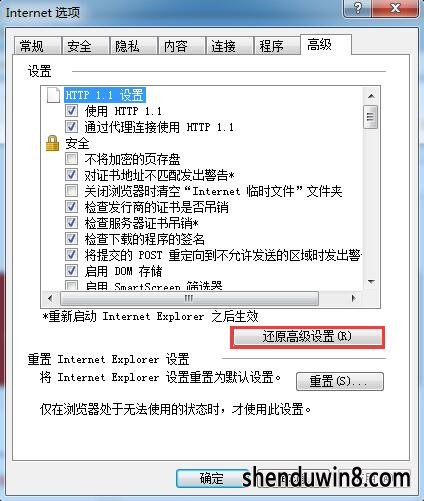Click the settings list scroll-down arrow
The image size is (424, 501).
click(371, 282)
